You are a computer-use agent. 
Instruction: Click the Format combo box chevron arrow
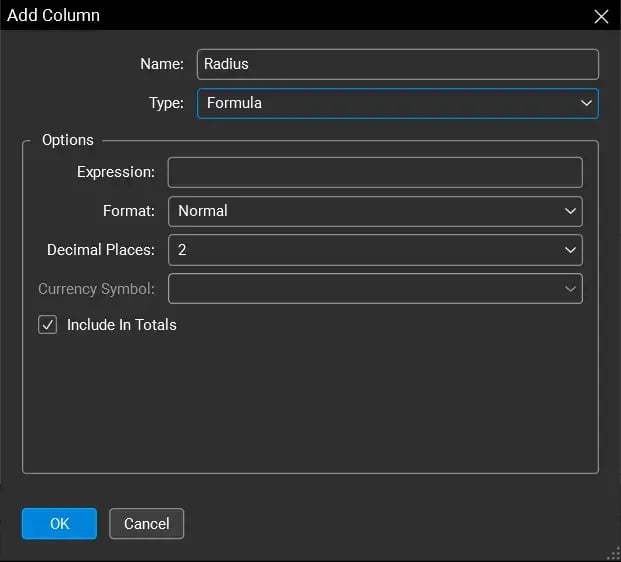[x=570, y=211]
